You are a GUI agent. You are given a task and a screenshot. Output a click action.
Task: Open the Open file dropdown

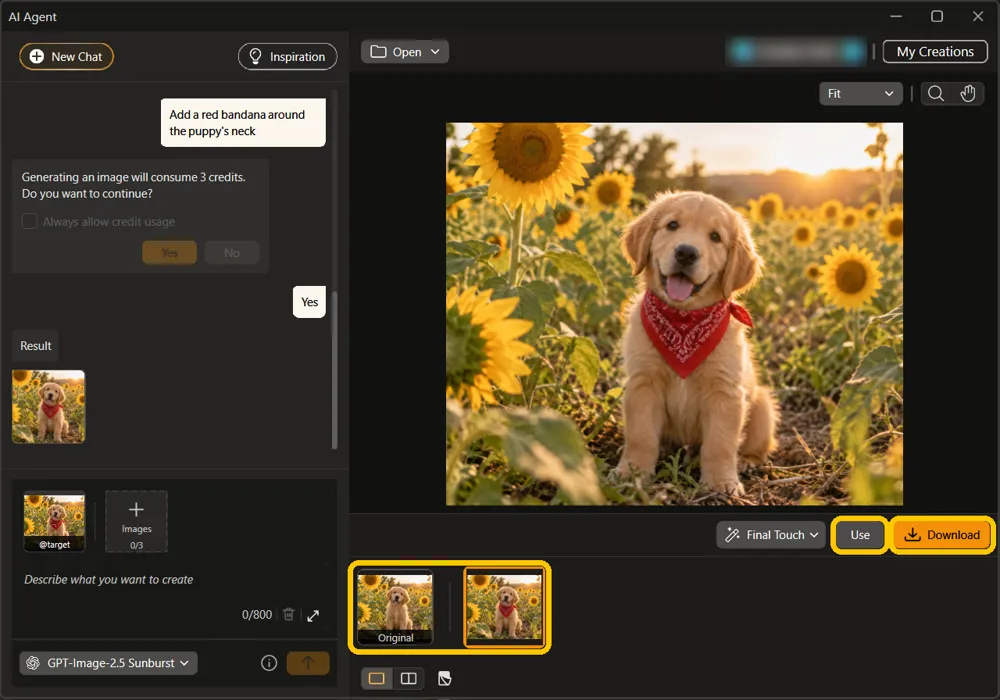coord(405,52)
